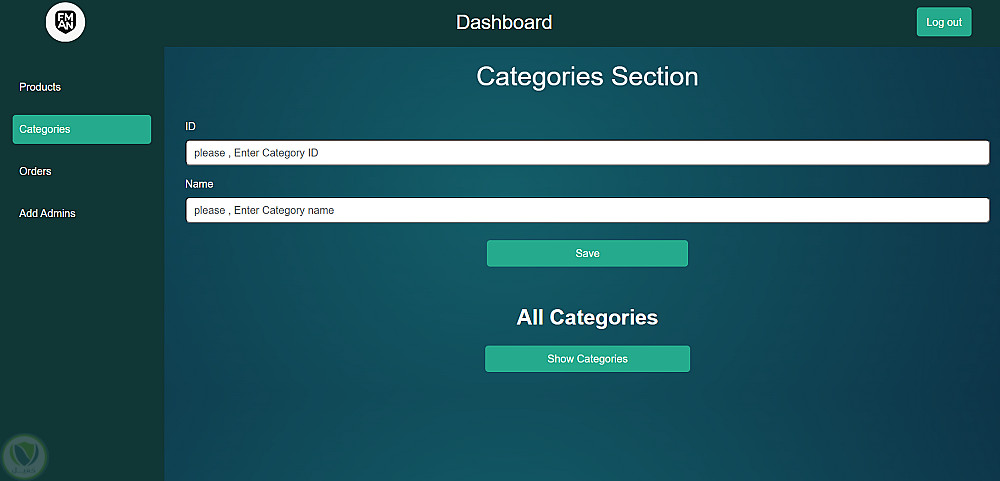
Task: Select Categories in the sidebar
Action: tap(82, 129)
